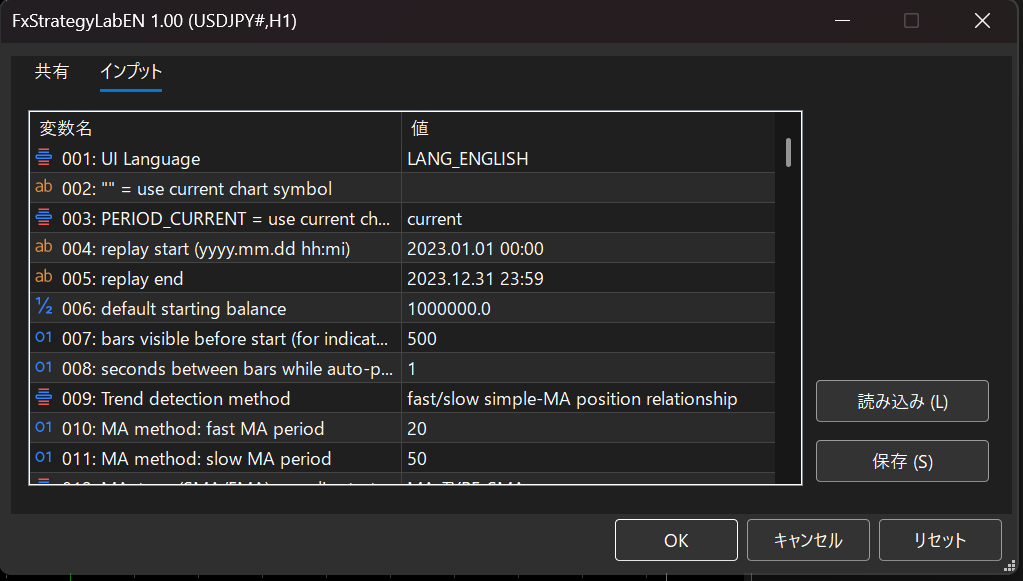
Task: Click integer icon beside 007 bars visible
Action: coord(44,337)
